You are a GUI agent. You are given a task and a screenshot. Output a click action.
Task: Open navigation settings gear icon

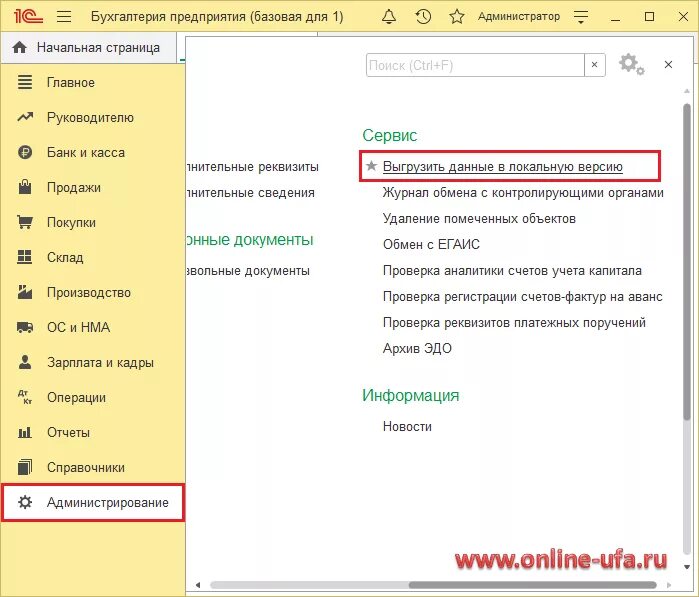[x=631, y=65]
